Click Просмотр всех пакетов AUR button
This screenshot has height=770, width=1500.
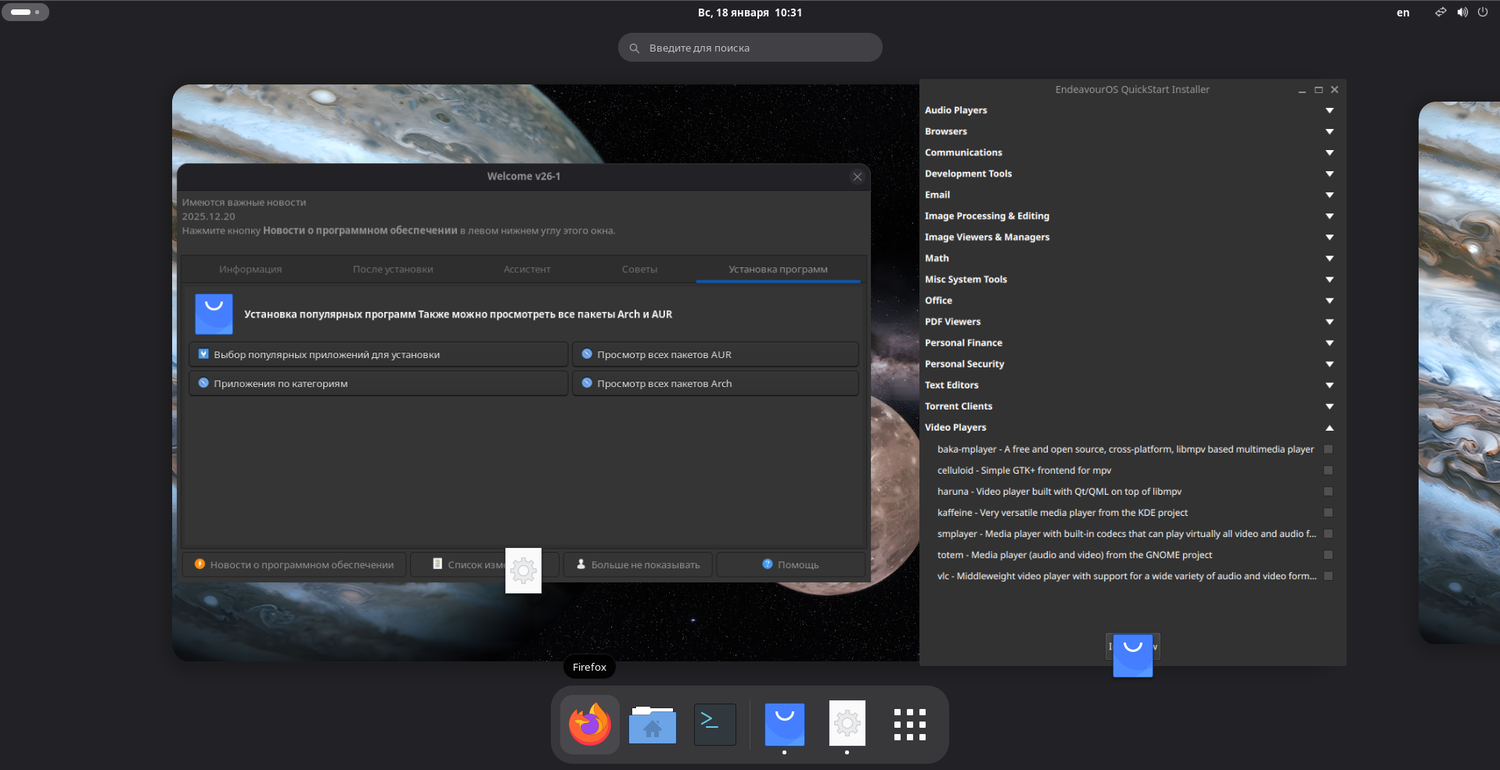click(x=714, y=355)
